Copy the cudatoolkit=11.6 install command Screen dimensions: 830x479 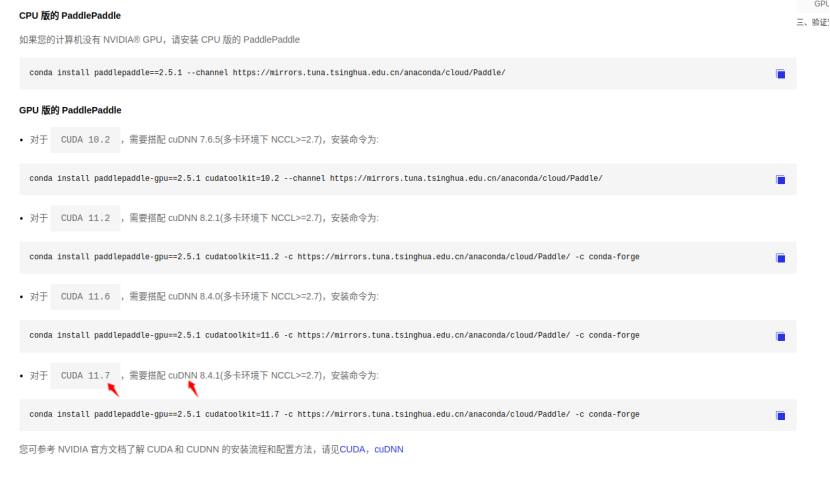coord(780,336)
